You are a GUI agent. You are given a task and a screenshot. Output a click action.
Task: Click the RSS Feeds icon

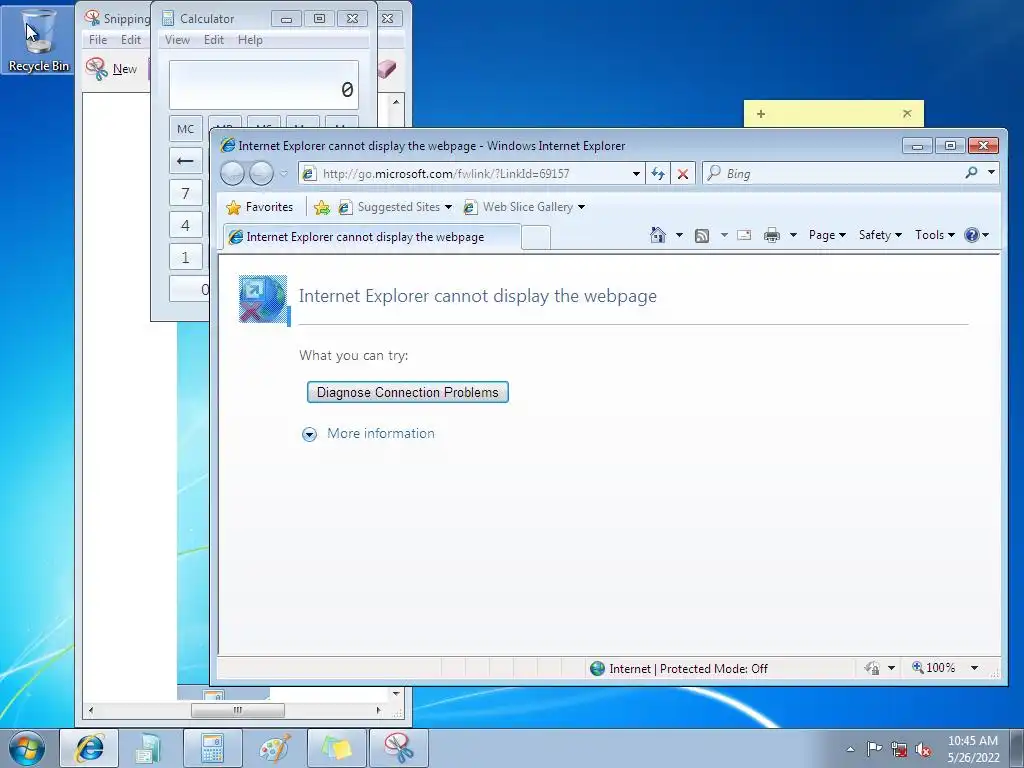[702, 236]
